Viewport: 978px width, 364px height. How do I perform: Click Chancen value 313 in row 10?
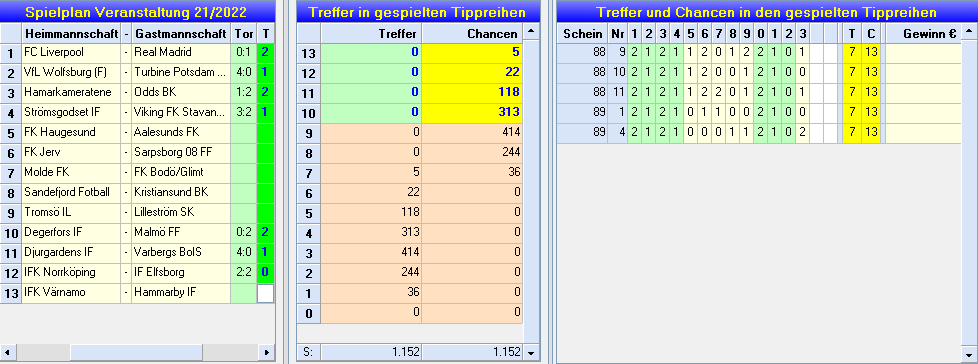[x=473, y=113]
